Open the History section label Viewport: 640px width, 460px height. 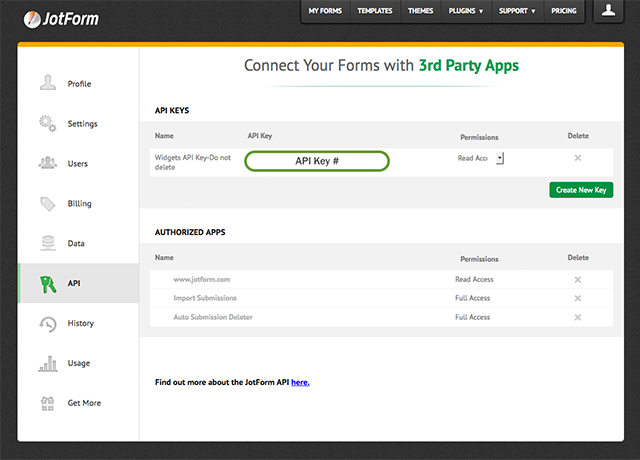(80, 323)
